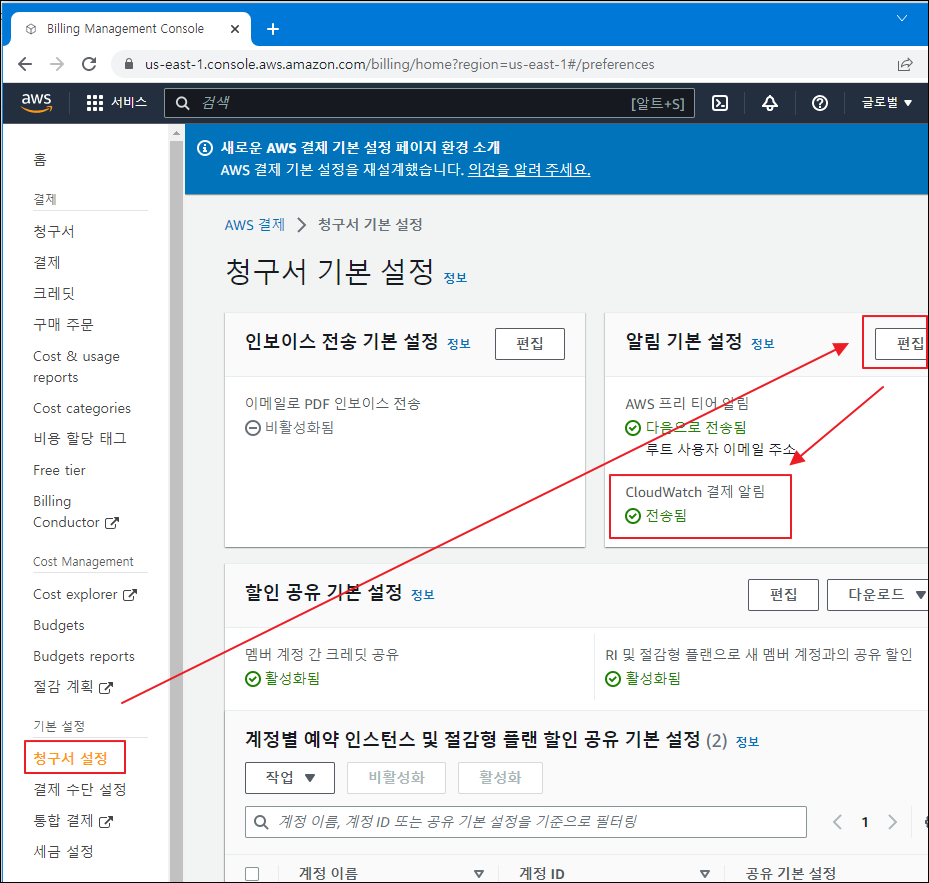Click 편집 for 할인 공유 기본 설정
The image size is (929, 883).
coord(783,595)
